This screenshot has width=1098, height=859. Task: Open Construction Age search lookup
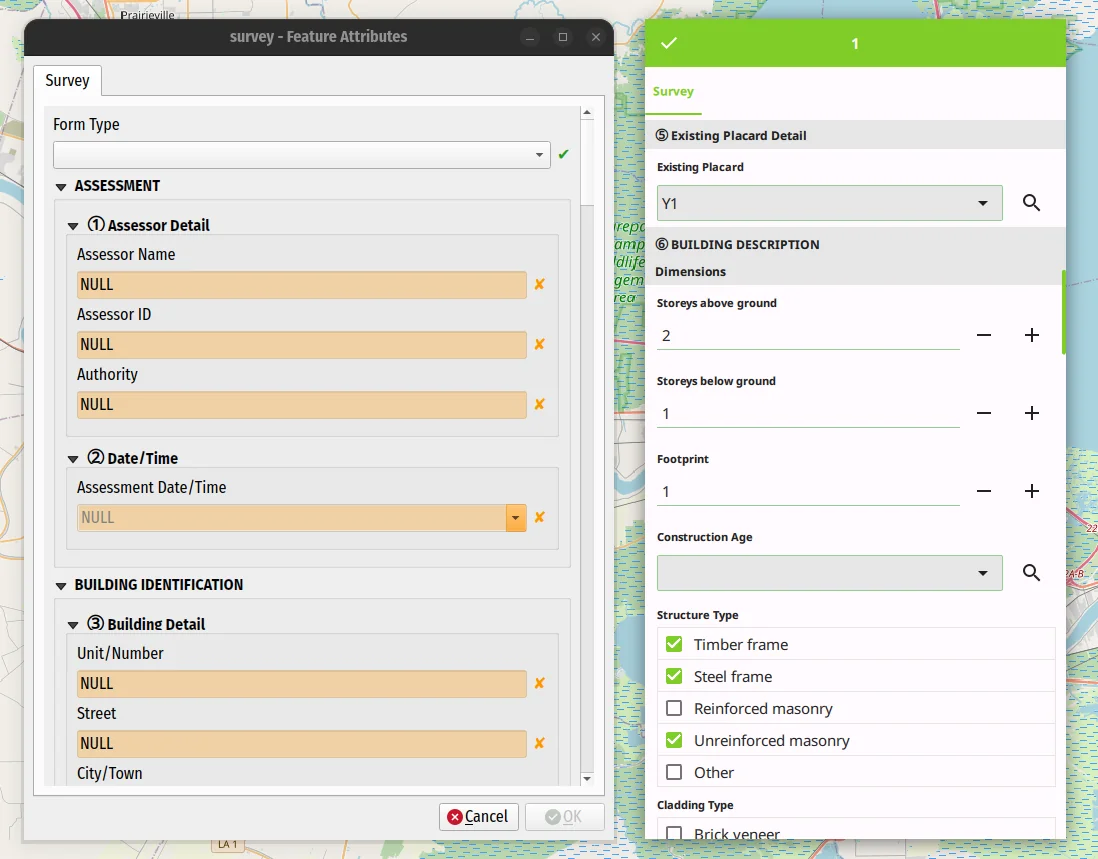(x=1031, y=572)
